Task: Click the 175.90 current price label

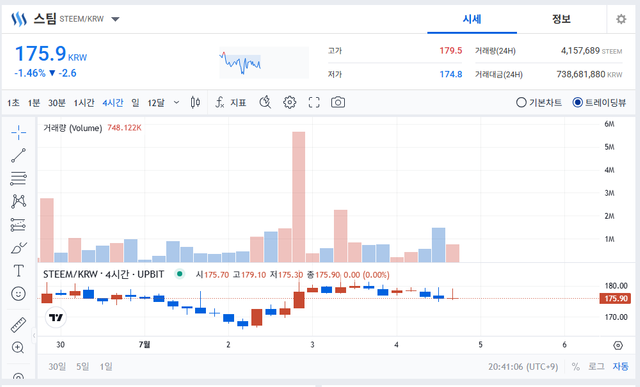Action: 615,298
